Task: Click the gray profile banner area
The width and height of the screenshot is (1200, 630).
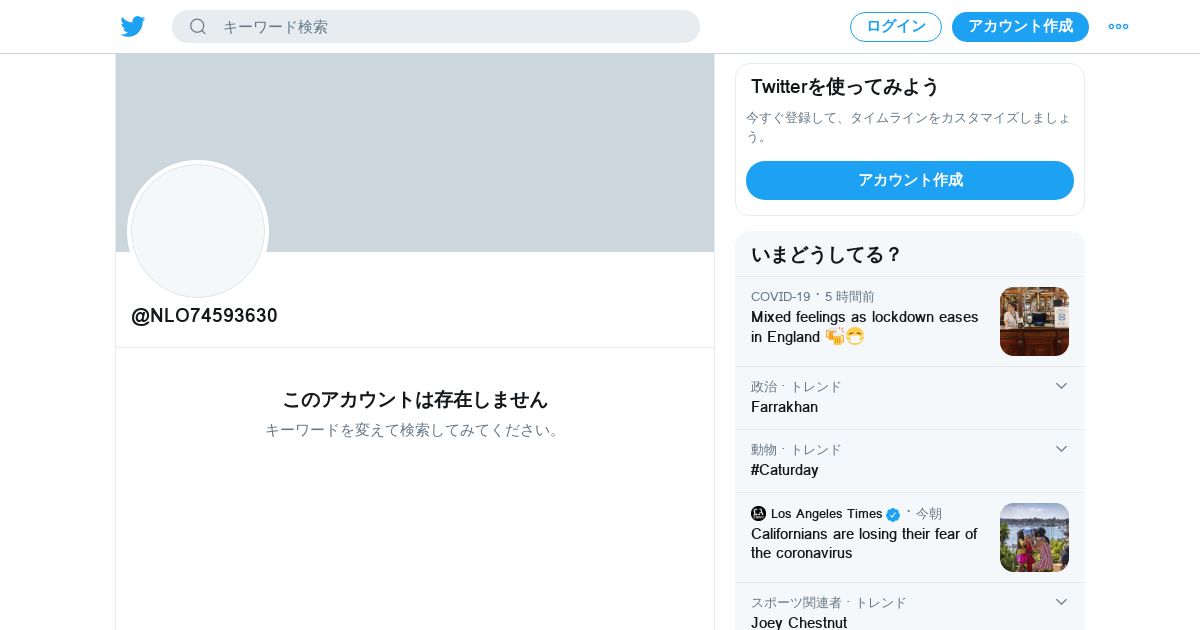Action: [x=415, y=153]
